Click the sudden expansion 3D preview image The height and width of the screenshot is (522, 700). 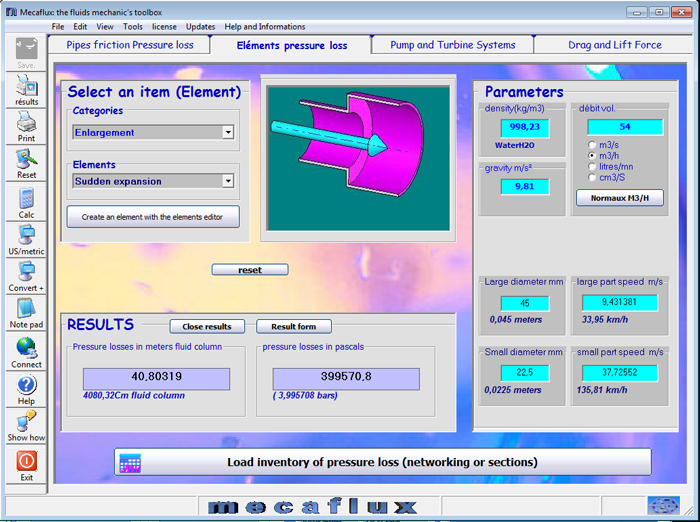[358, 159]
